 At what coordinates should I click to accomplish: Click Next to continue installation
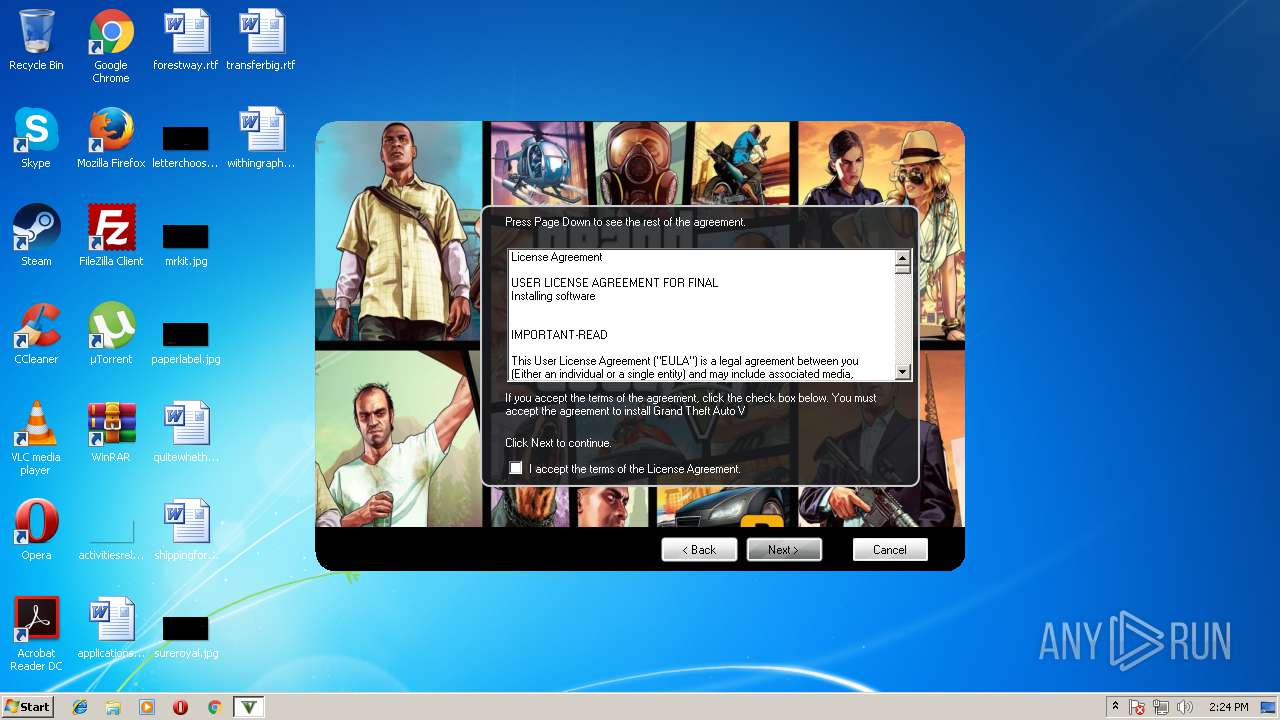pyautogui.click(x=784, y=550)
